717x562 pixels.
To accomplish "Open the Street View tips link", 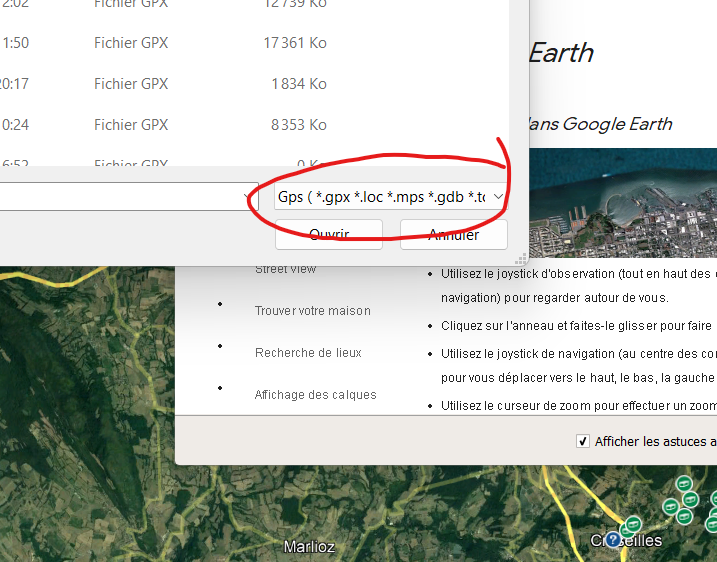I will point(285,269).
